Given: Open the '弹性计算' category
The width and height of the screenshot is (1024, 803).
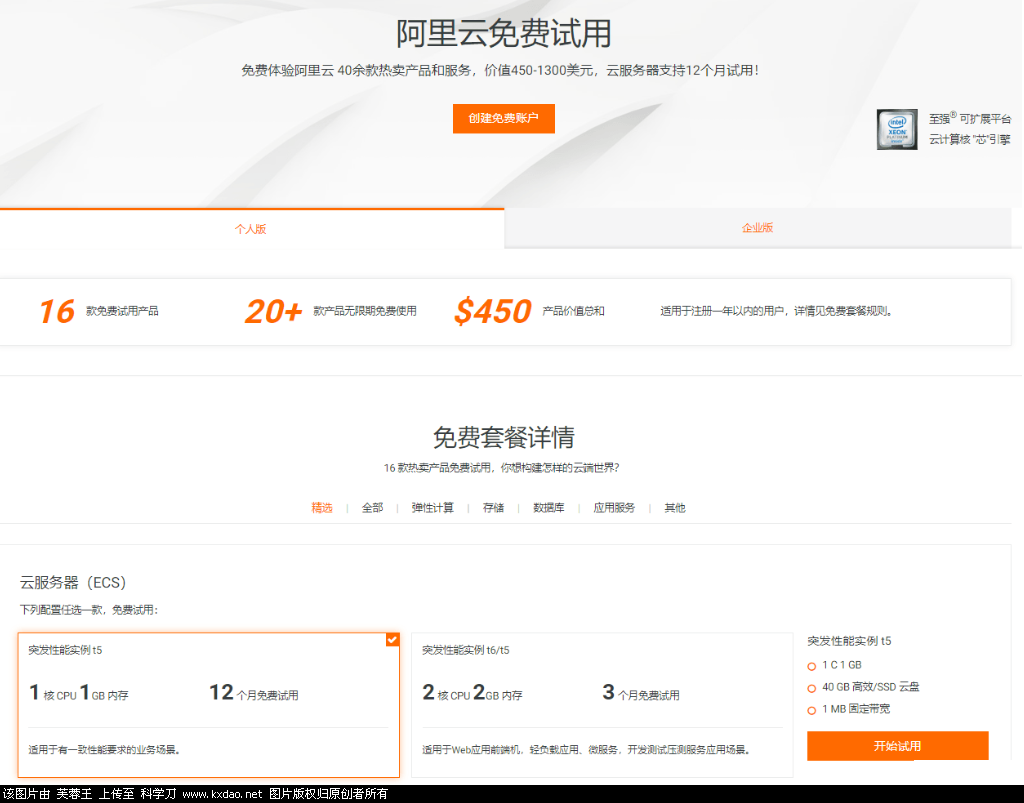Looking at the screenshot, I should tap(432, 508).
